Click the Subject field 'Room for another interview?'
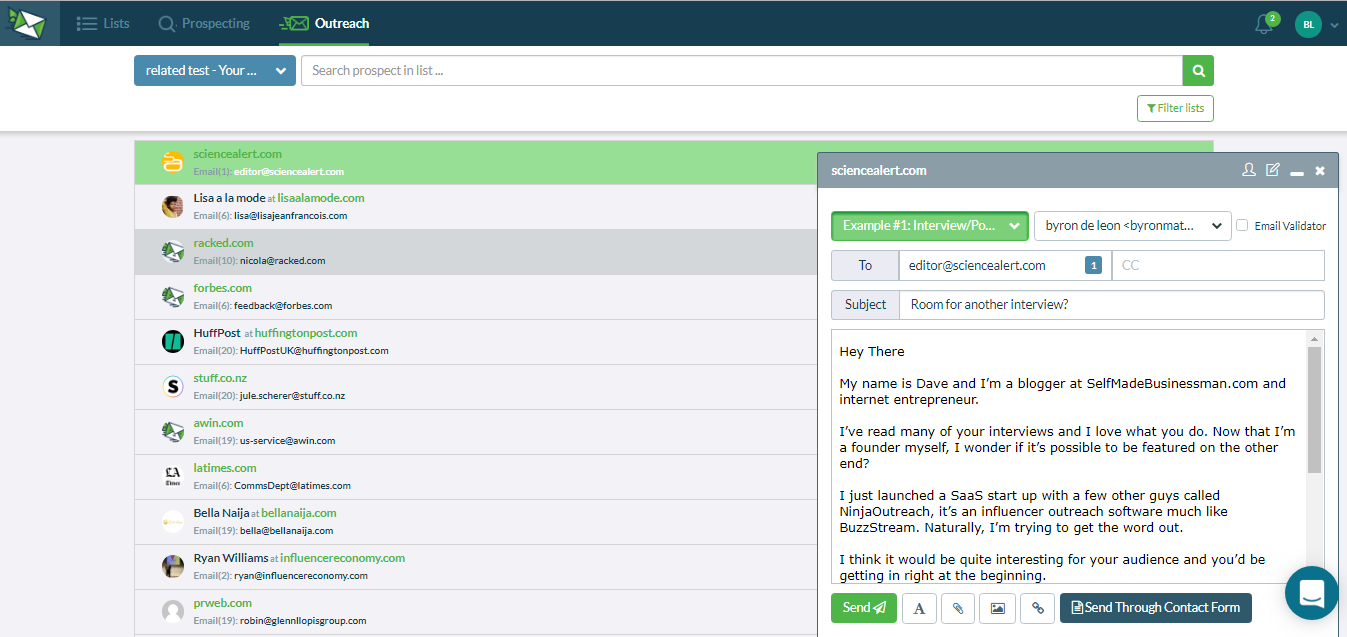1347x637 pixels. [1112, 305]
